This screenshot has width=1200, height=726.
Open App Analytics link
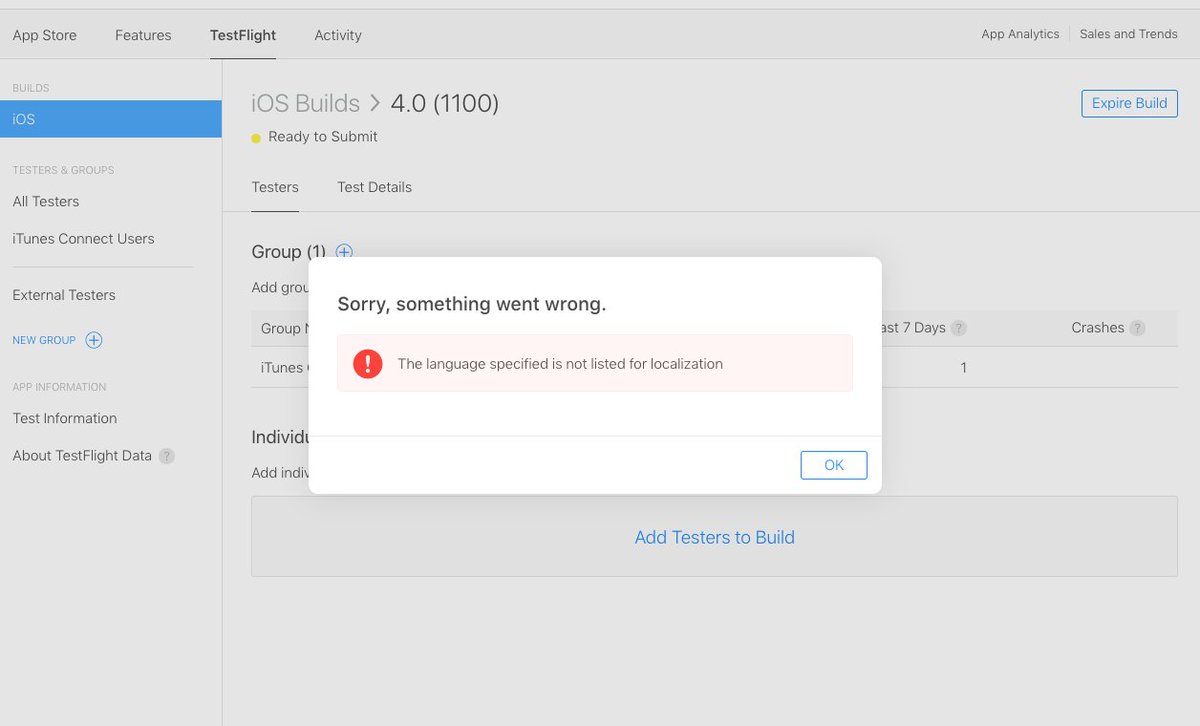pos(1020,34)
